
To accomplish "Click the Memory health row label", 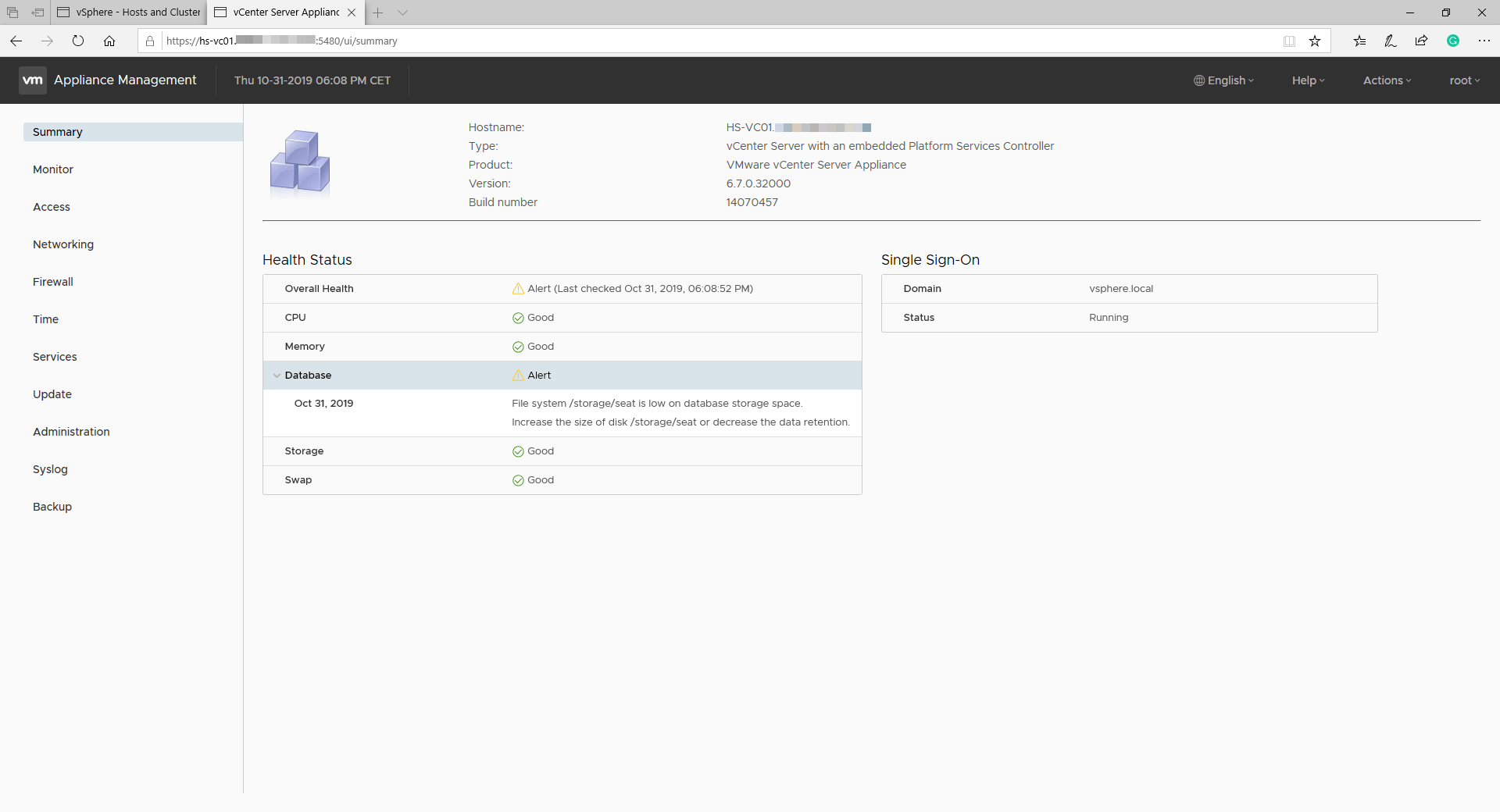I will (305, 347).
